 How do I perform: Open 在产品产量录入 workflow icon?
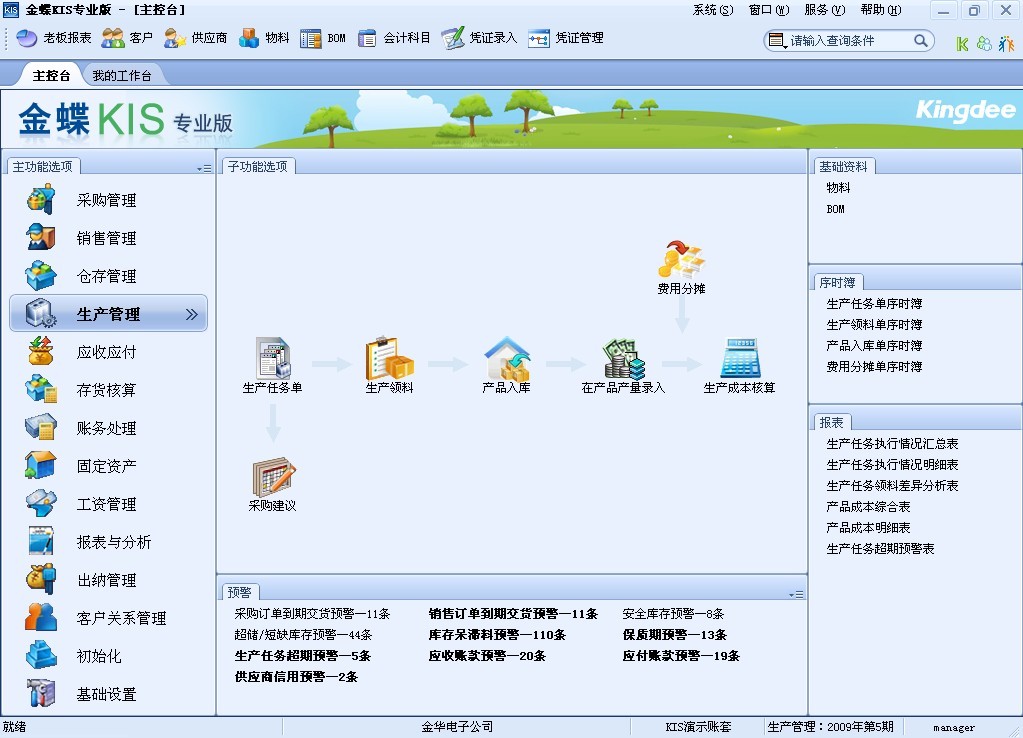[623, 358]
